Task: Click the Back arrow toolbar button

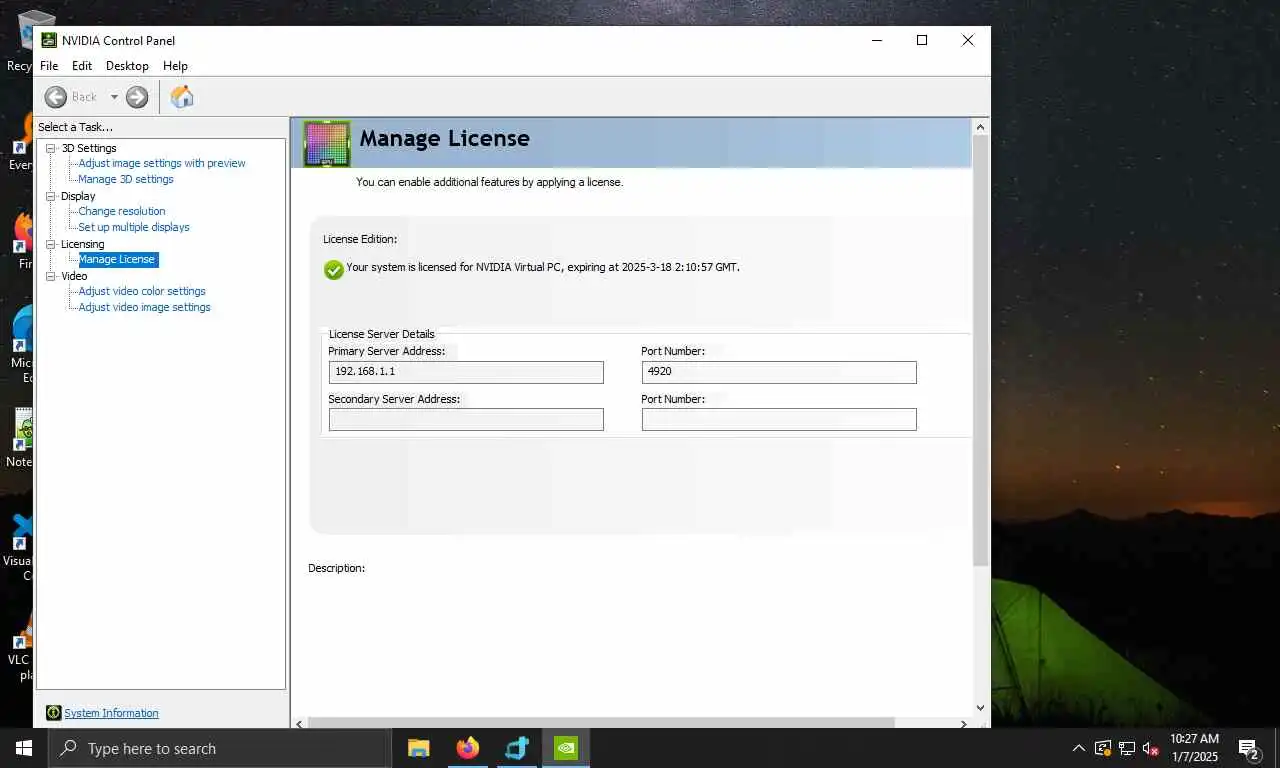Action: 56,97
